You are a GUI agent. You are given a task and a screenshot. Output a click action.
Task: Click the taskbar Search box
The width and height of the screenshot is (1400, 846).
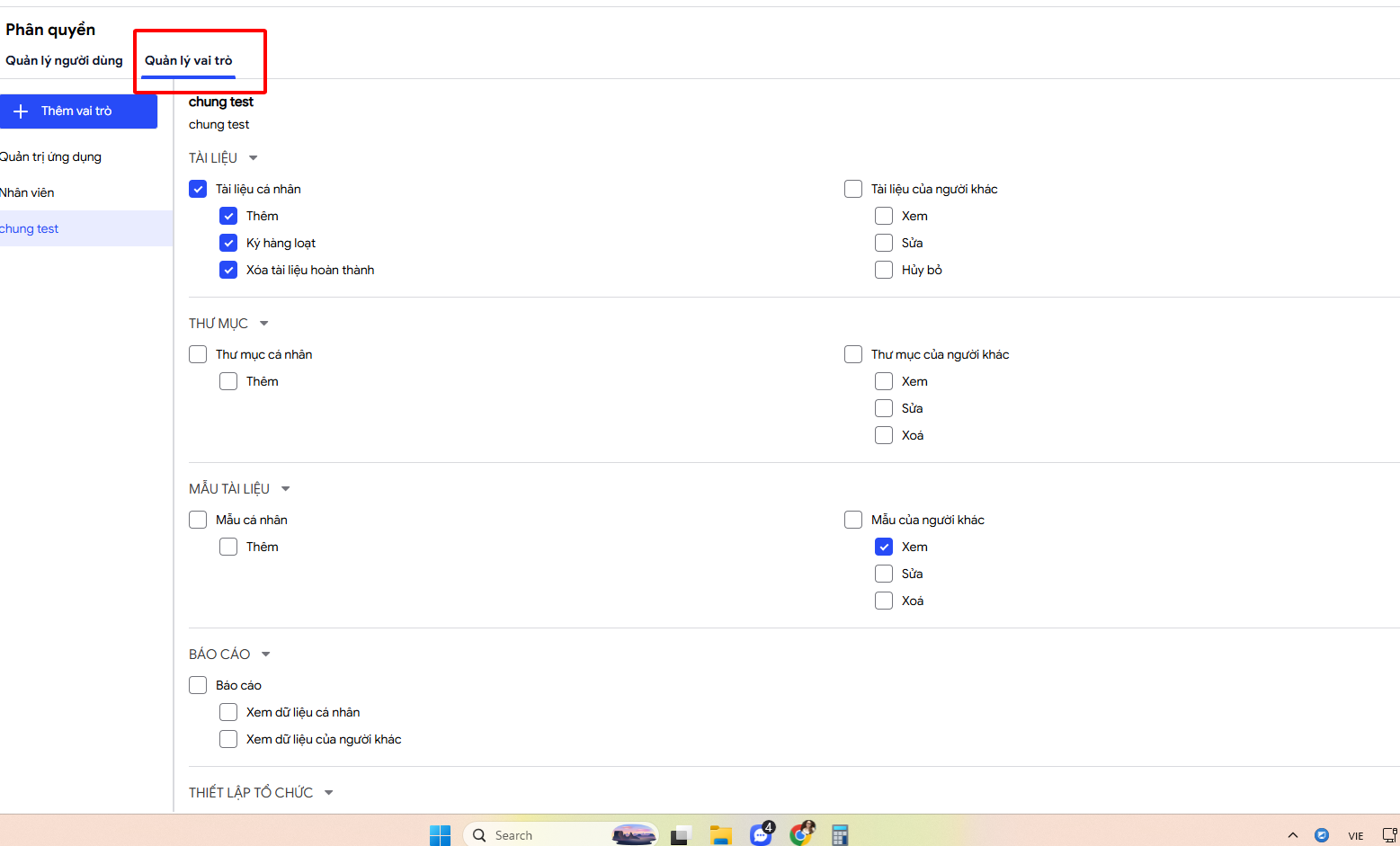(x=561, y=835)
